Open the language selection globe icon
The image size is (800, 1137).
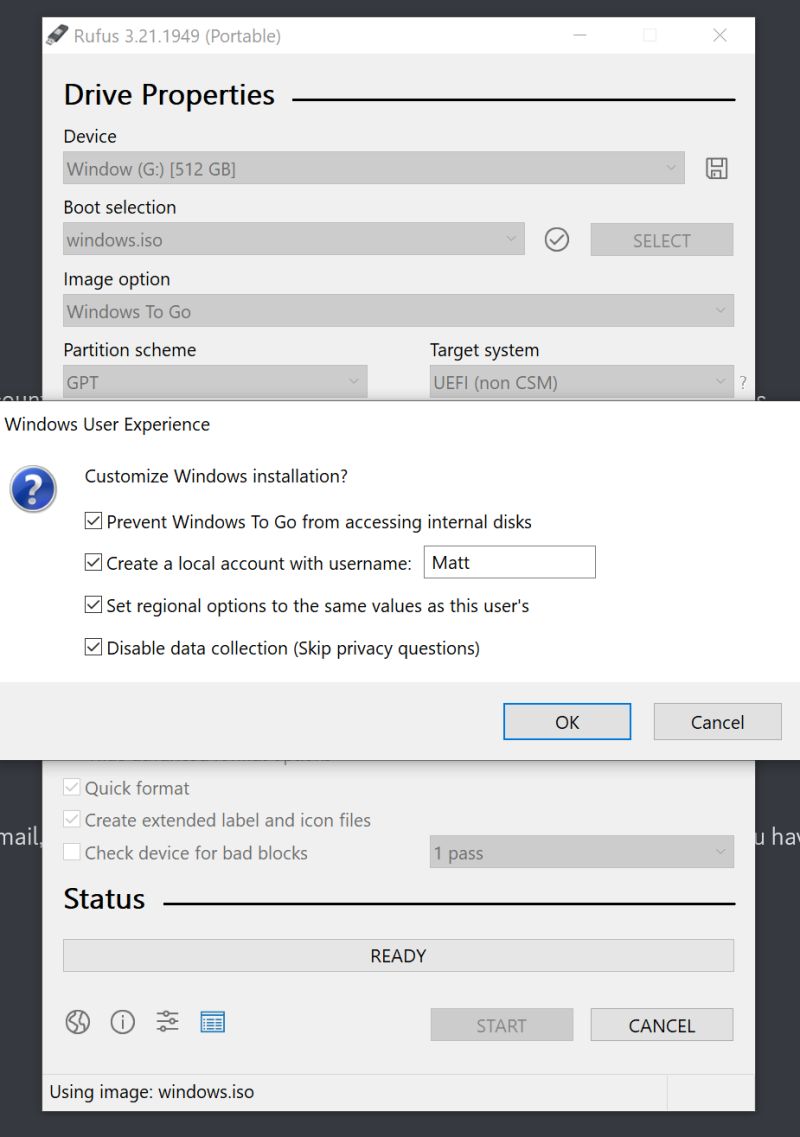point(77,1021)
